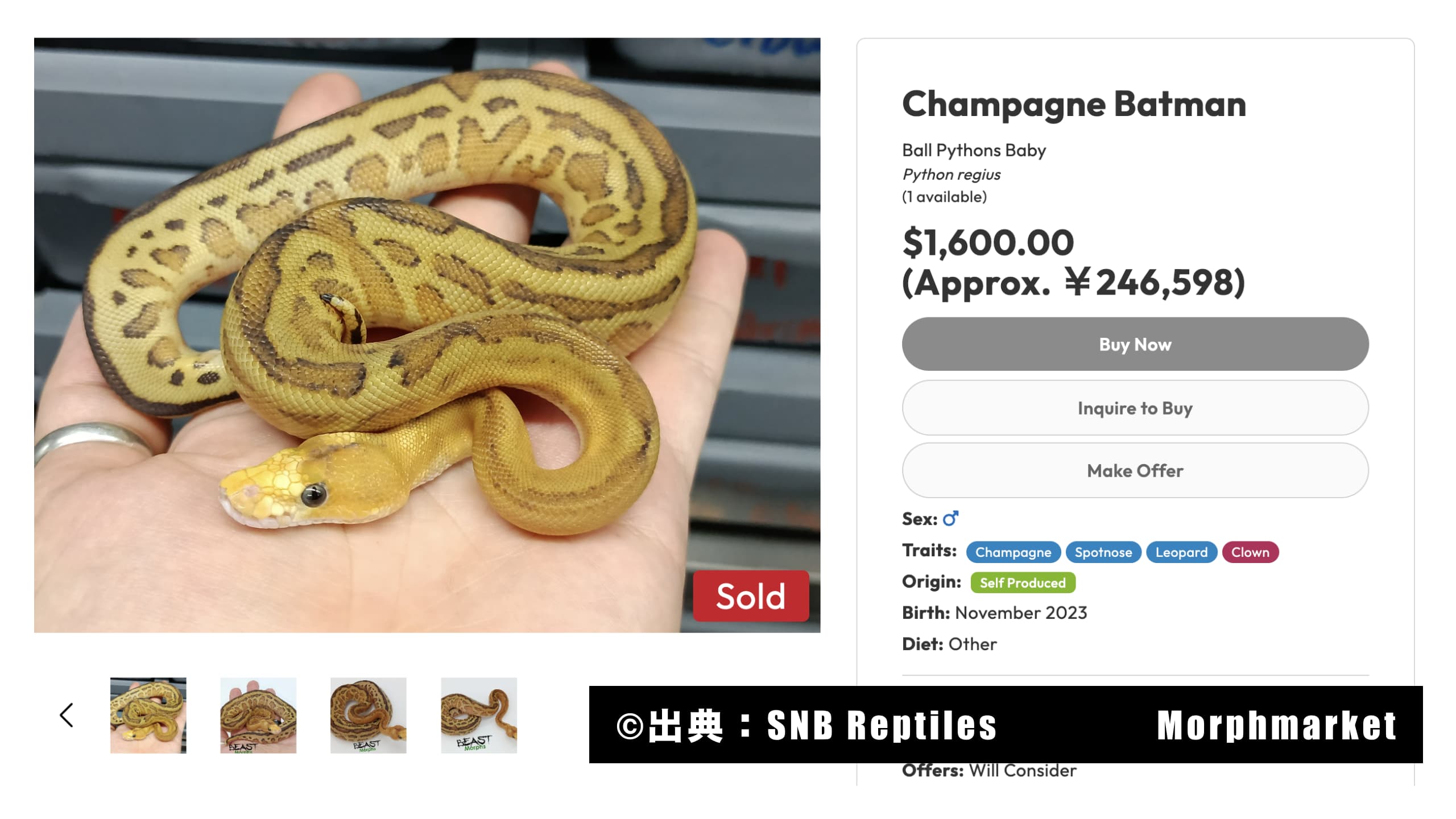Image resolution: width=1456 pixels, height=819 pixels.
Task: Click the Make Offer button
Action: pyautogui.click(x=1135, y=470)
